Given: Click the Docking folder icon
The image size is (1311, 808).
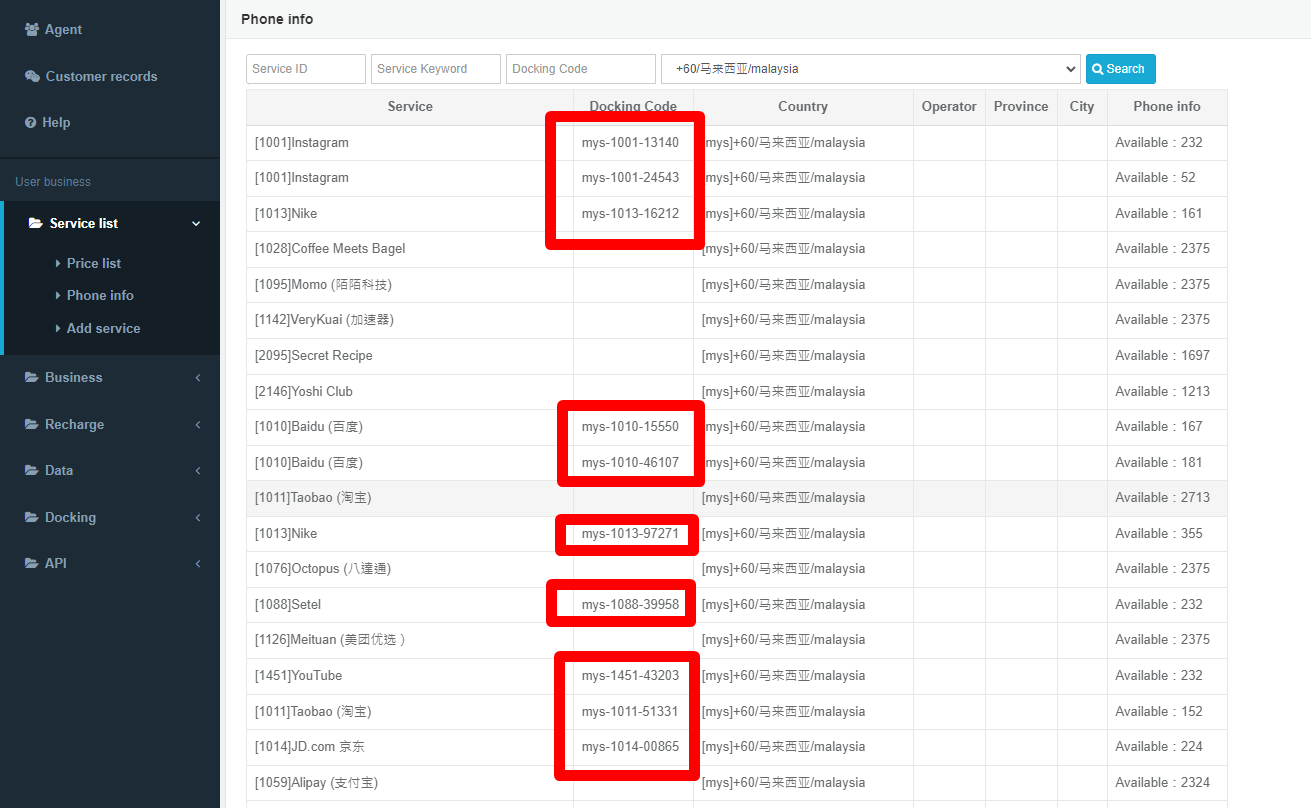Looking at the screenshot, I should (x=32, y=518).
